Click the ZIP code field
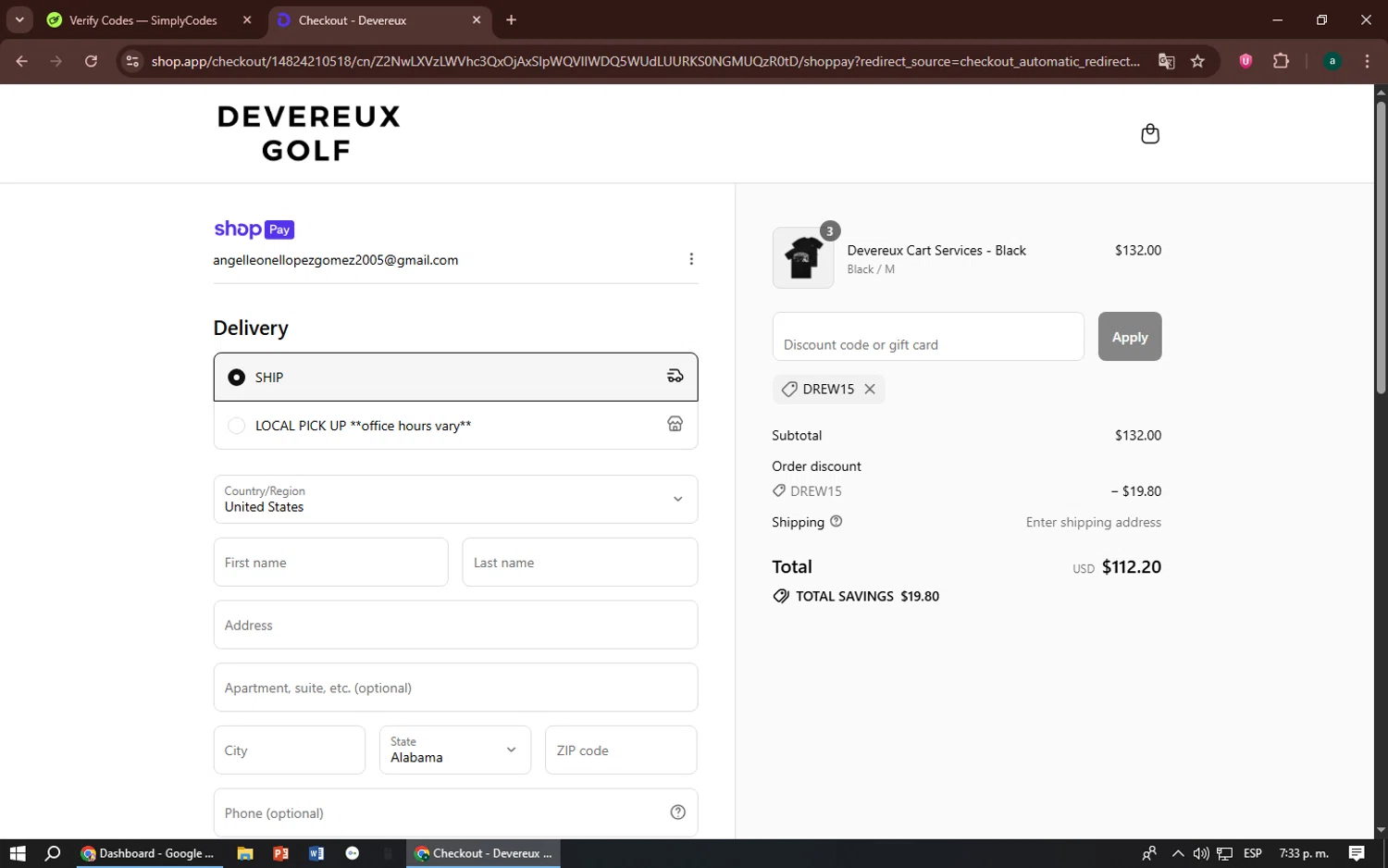Image resolution: width=1388 pixels, height=868 pixels. tap(621, 750)
